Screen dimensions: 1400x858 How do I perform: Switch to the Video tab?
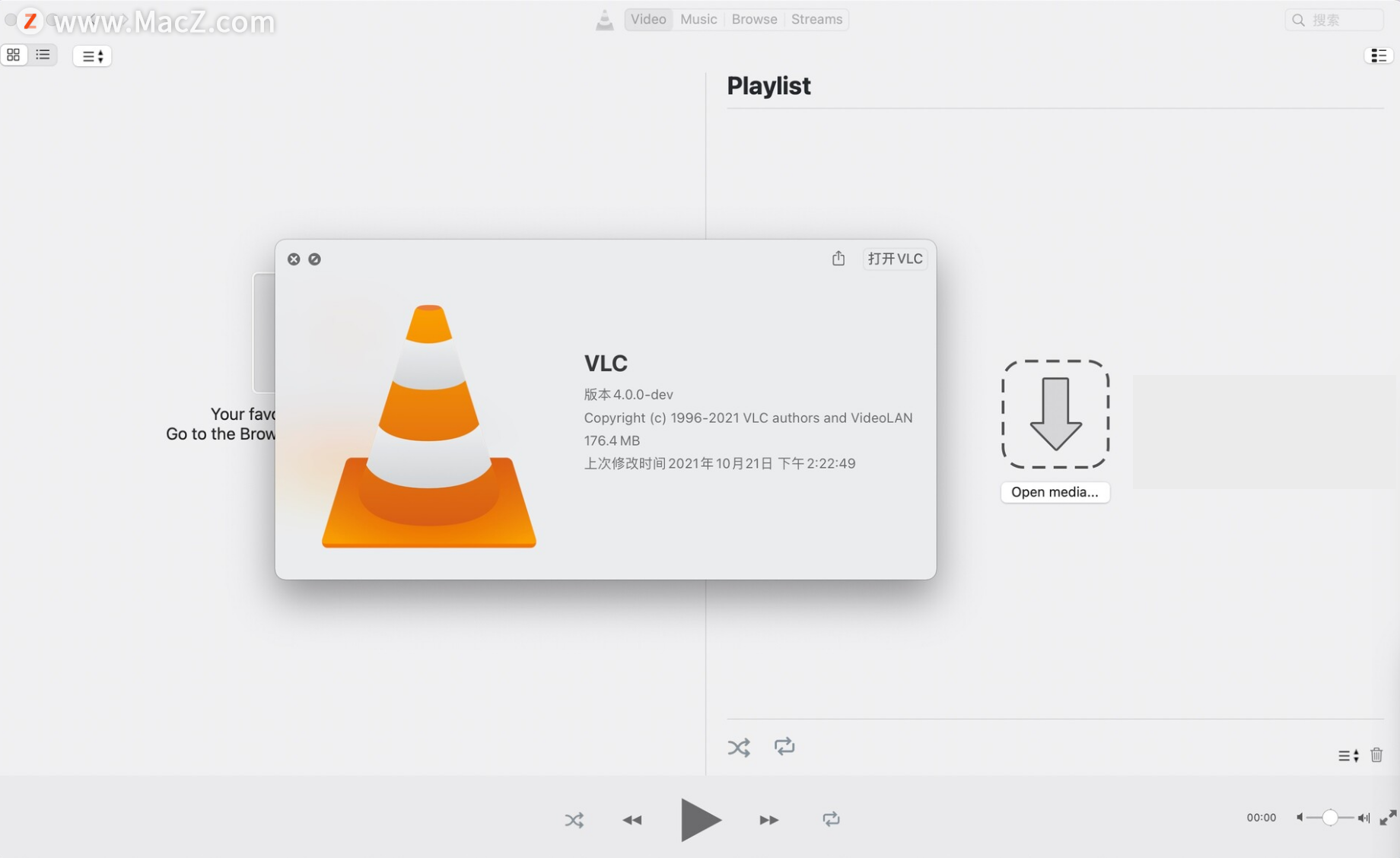coord(648,19)
